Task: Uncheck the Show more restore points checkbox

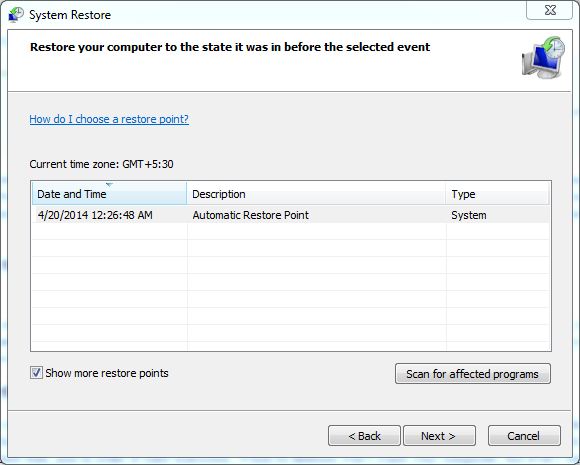Action: 36,373
